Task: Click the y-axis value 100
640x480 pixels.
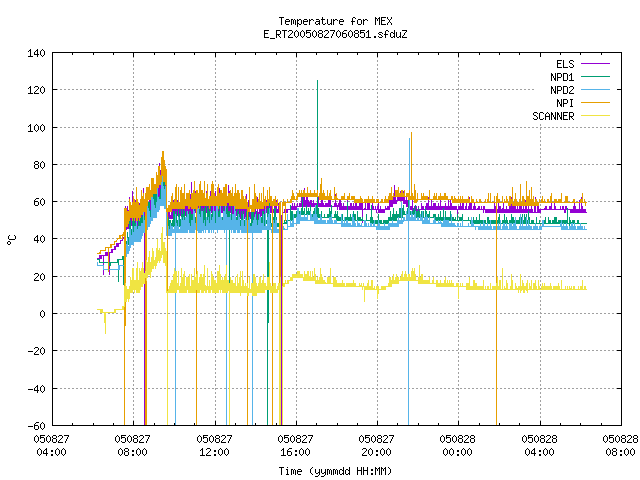Action: (x=36, y=128)
